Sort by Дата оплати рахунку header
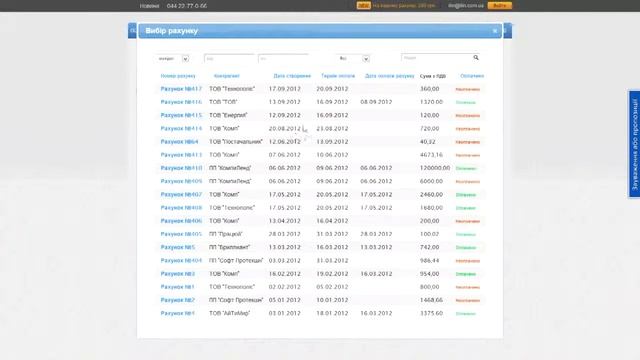Image resolution: width=640 pixels, height=360 pixels. coord(389,76)
